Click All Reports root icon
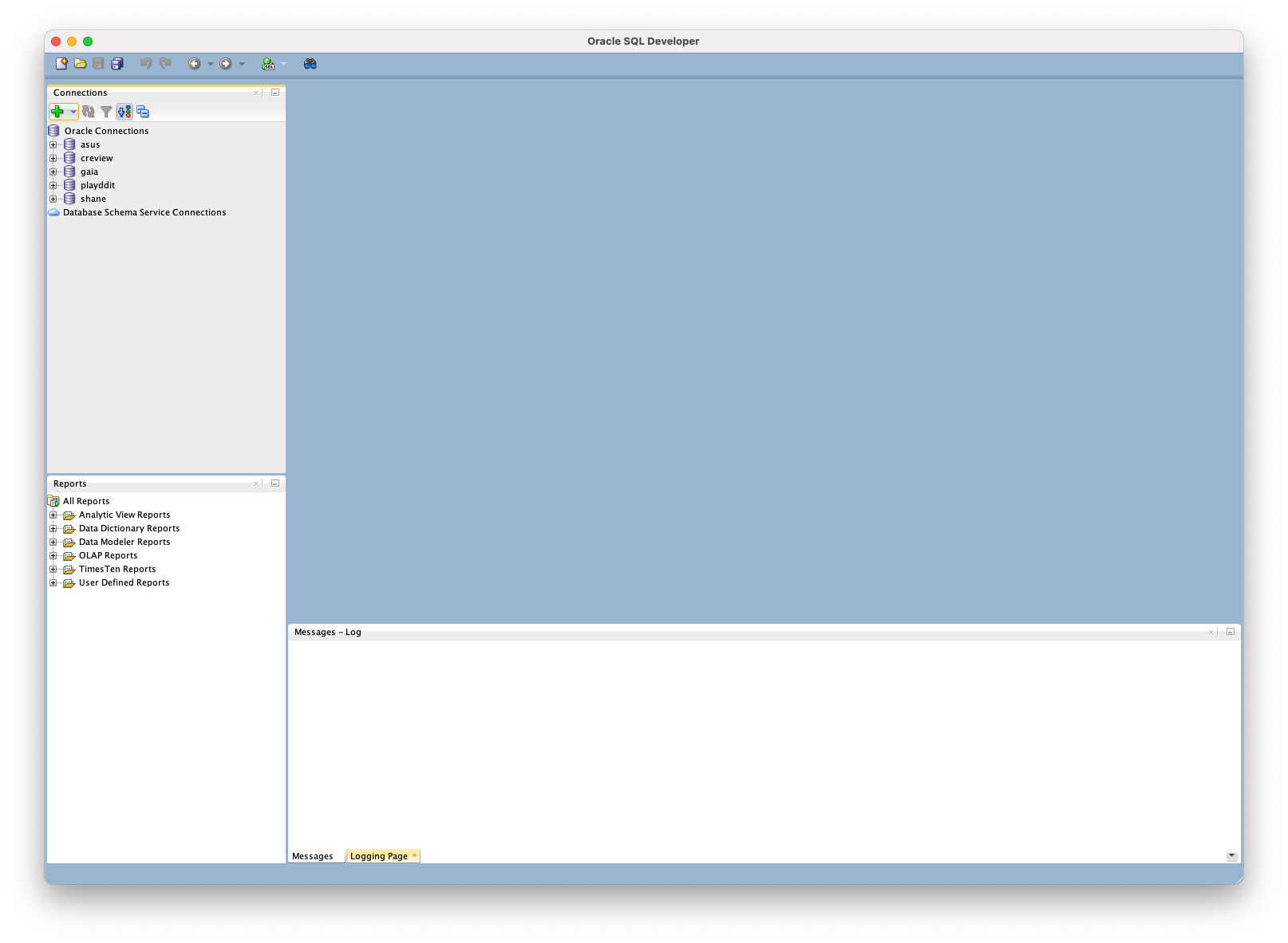This screenshot has height=943, width=1288. (x=53, y=501)
